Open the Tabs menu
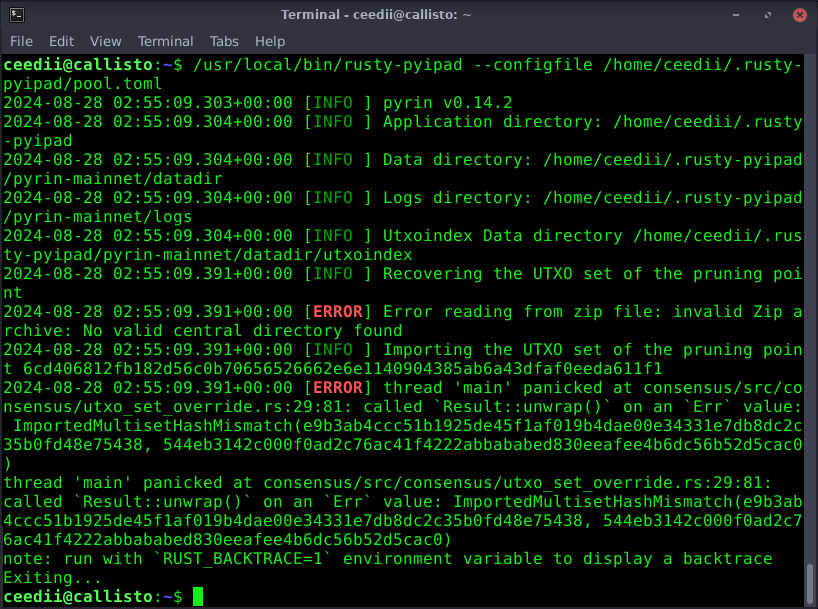The width and height of the screenshot is (818, 609). (x=224, y=41)
